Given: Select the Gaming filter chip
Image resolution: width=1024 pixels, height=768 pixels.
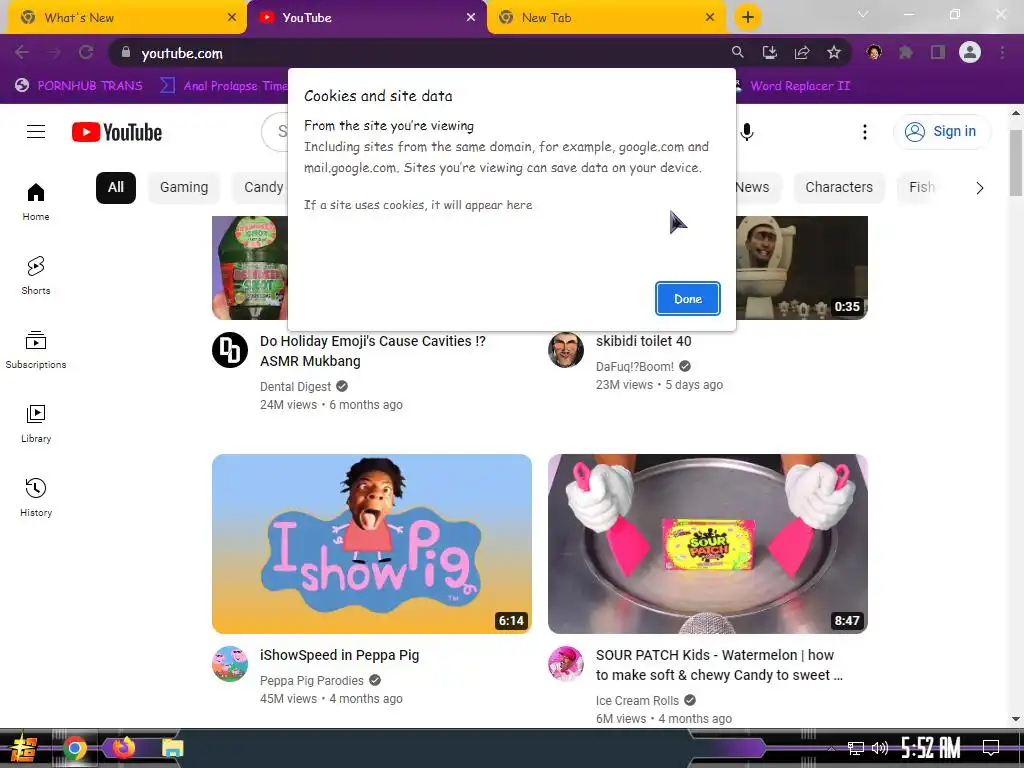Looking at the screenshot, I should pos(184,187).
